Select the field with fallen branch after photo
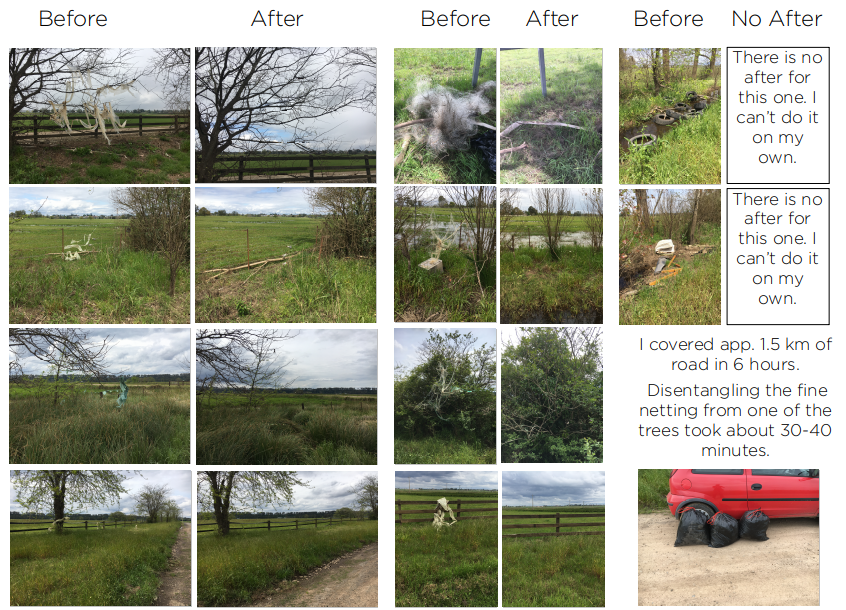 (286, 255)
